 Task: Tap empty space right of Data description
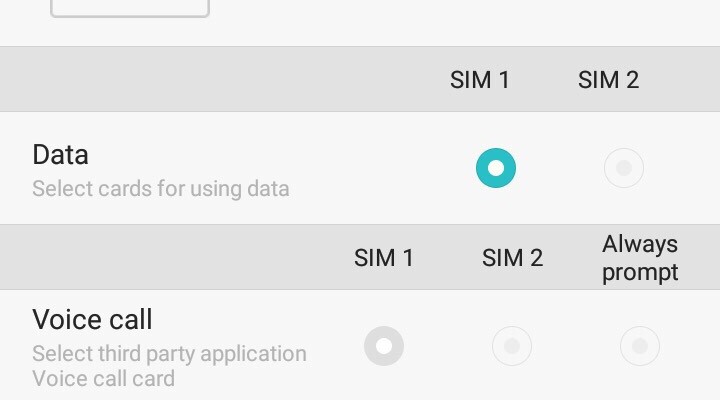(380, 188)
